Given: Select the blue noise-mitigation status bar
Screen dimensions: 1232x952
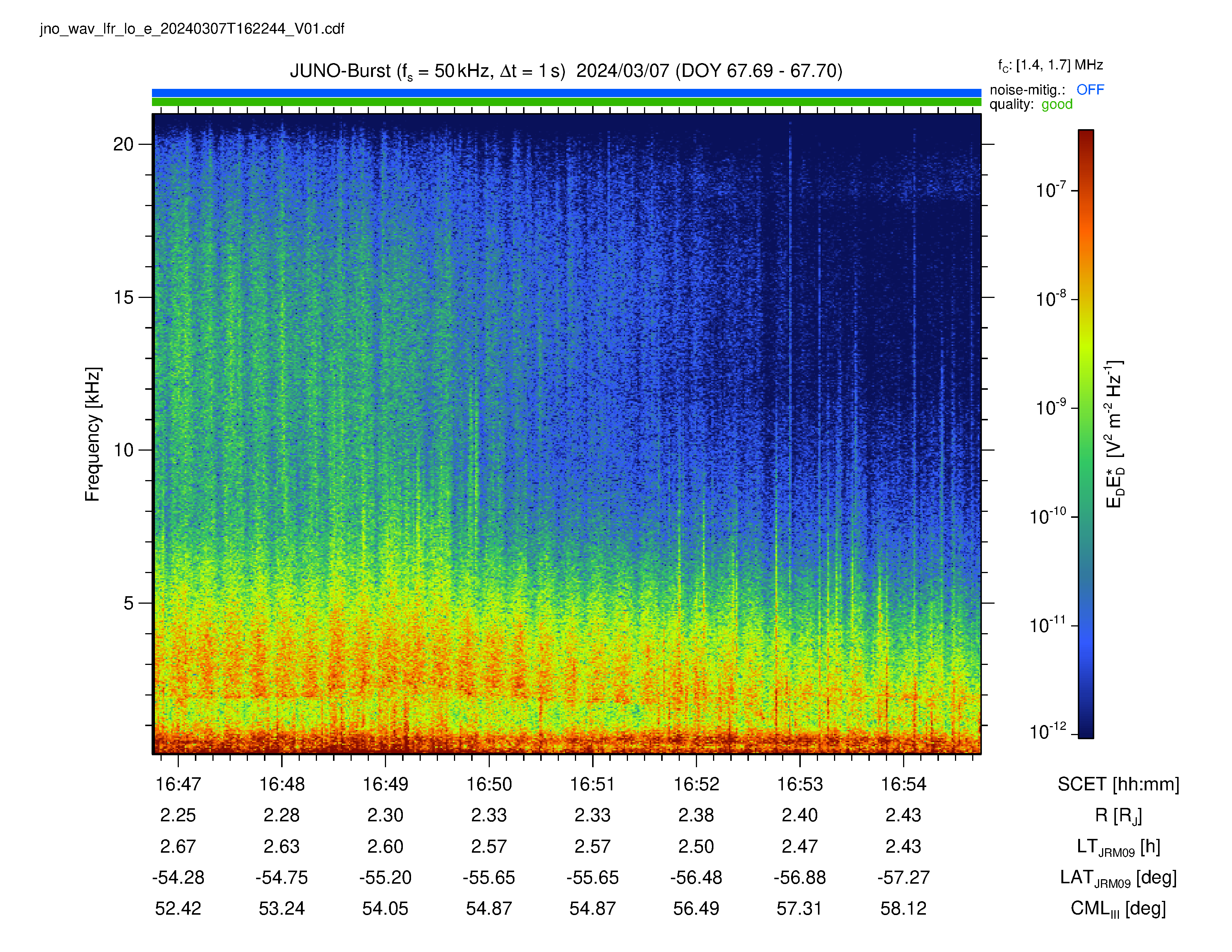Looking at the screenshot, I should (566, 93).
